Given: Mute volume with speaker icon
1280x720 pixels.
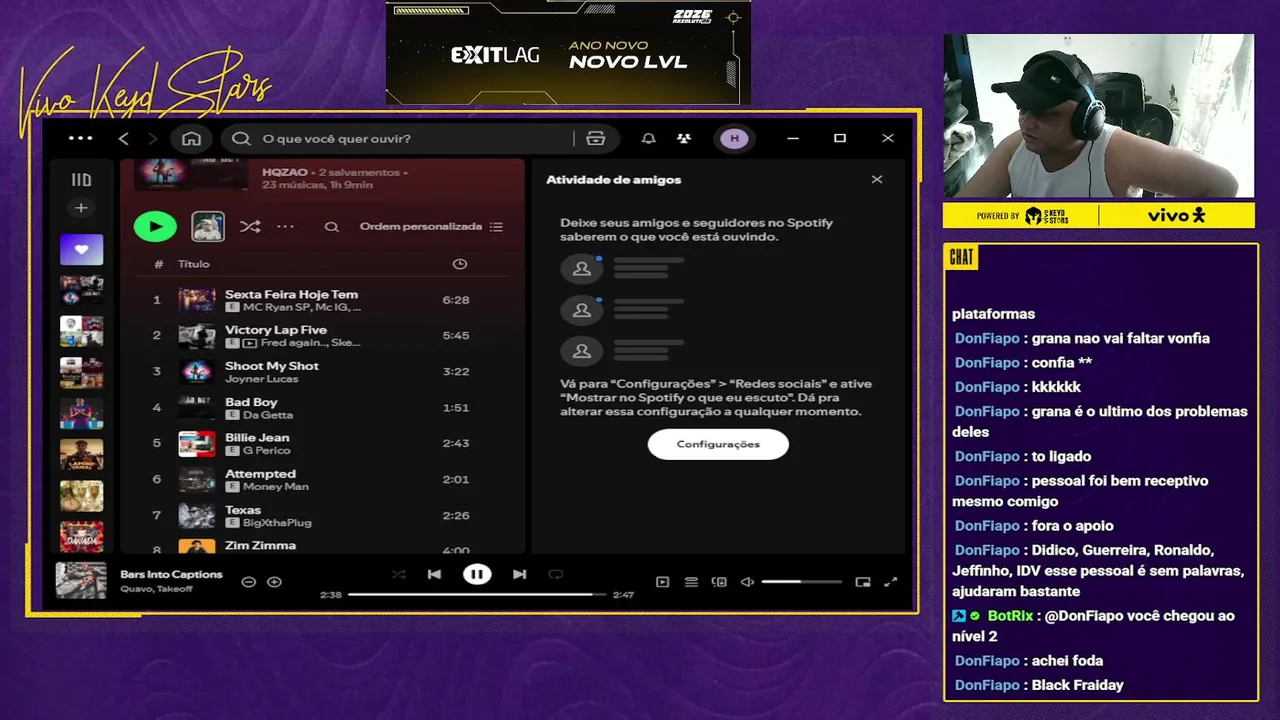Looking at the screenshot, I should tap(747, 582).
